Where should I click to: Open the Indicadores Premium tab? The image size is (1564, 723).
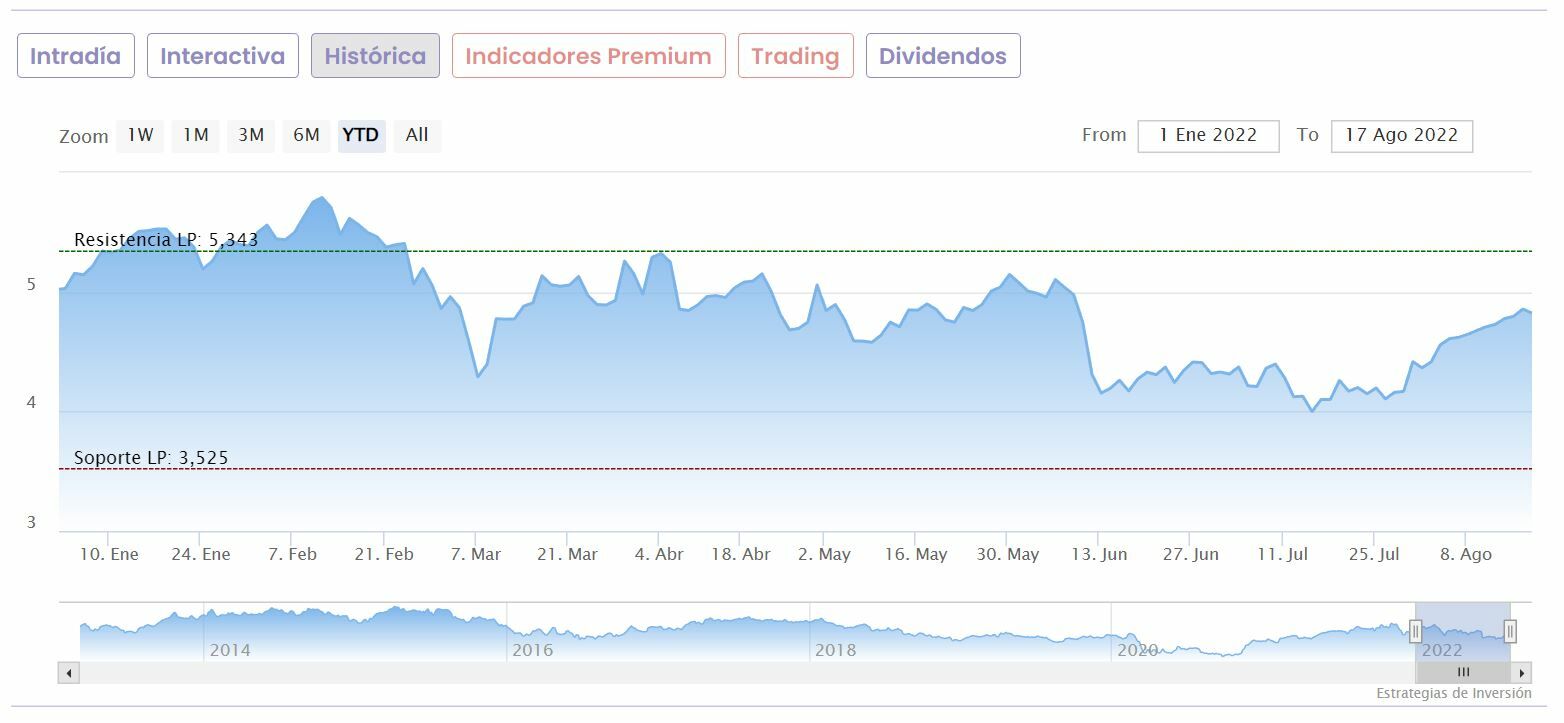588,56
